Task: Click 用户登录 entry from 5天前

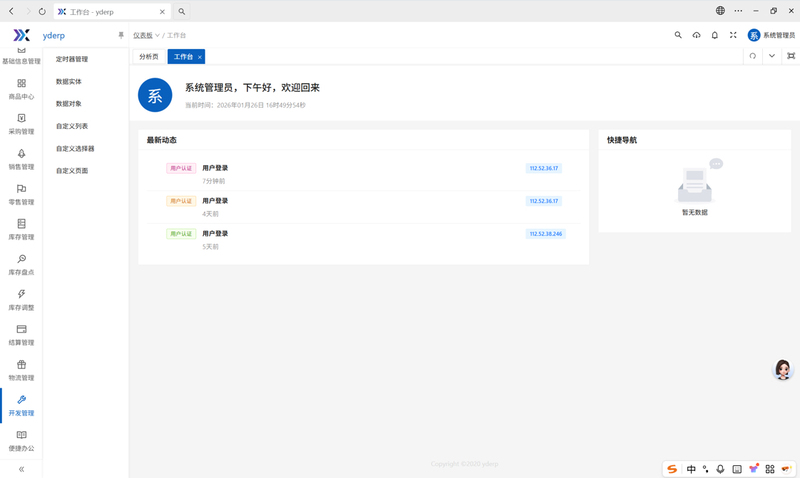Action: (x=215, y=233)
